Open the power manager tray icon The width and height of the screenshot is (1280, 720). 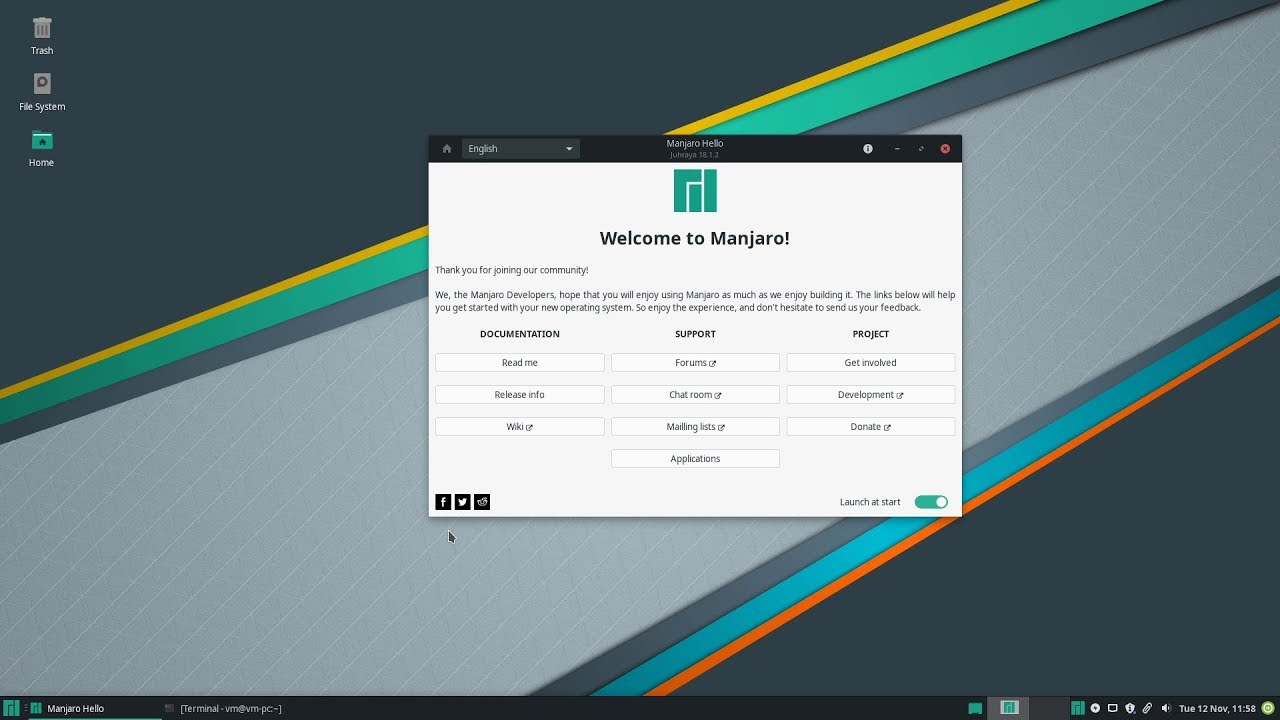coord(1095,708)
